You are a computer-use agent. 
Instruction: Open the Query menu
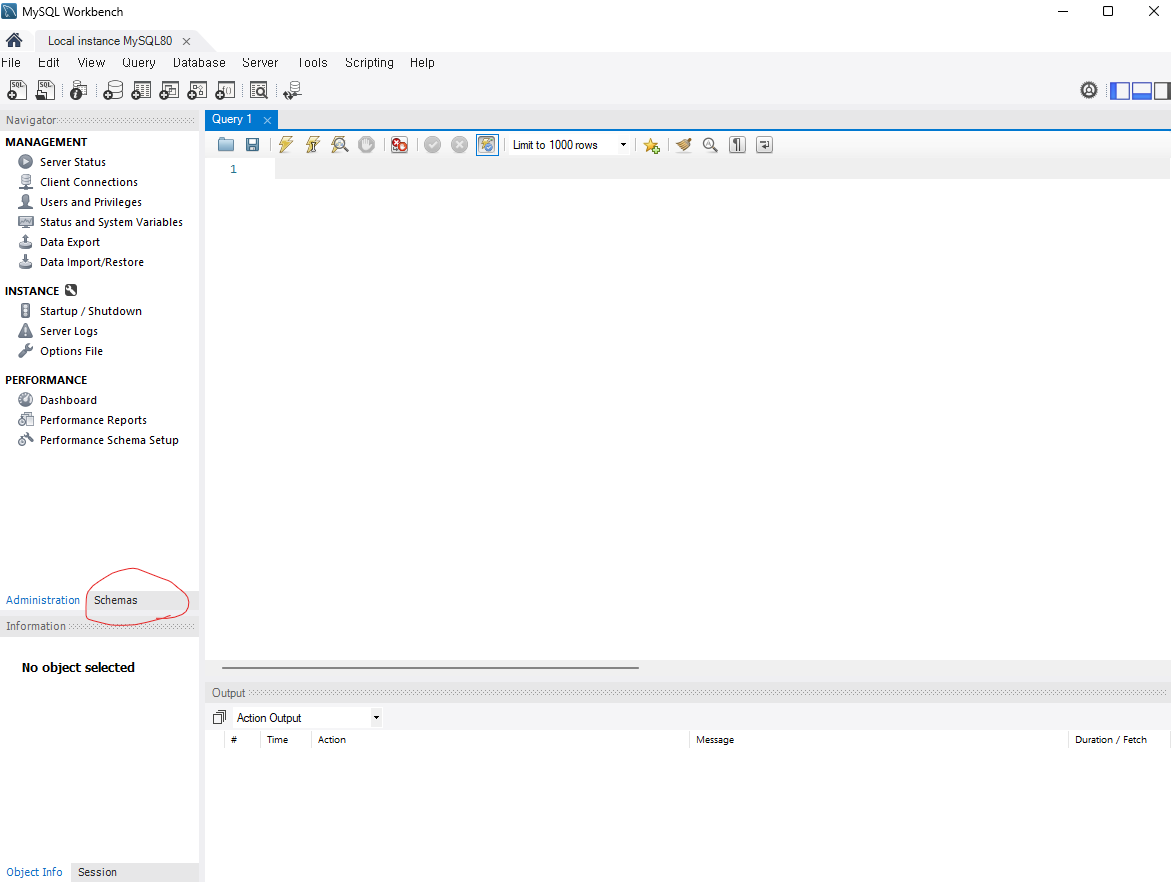pos(139,63)
